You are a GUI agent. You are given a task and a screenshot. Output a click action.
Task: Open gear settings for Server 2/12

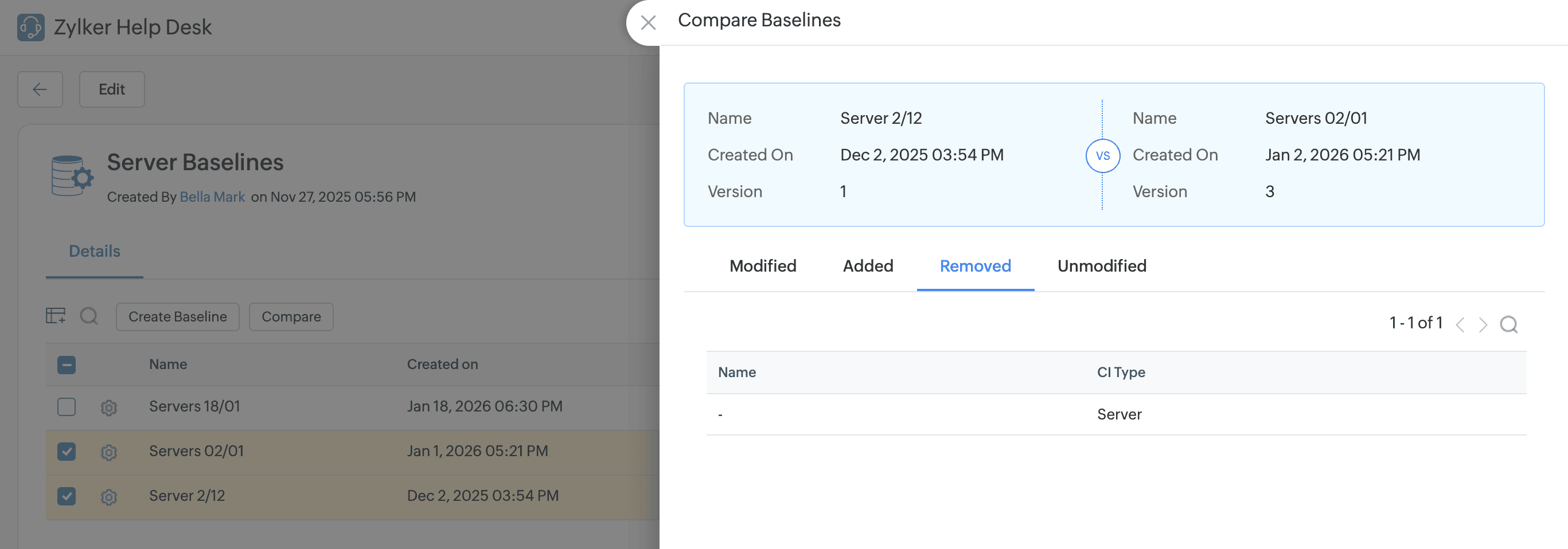109,497
